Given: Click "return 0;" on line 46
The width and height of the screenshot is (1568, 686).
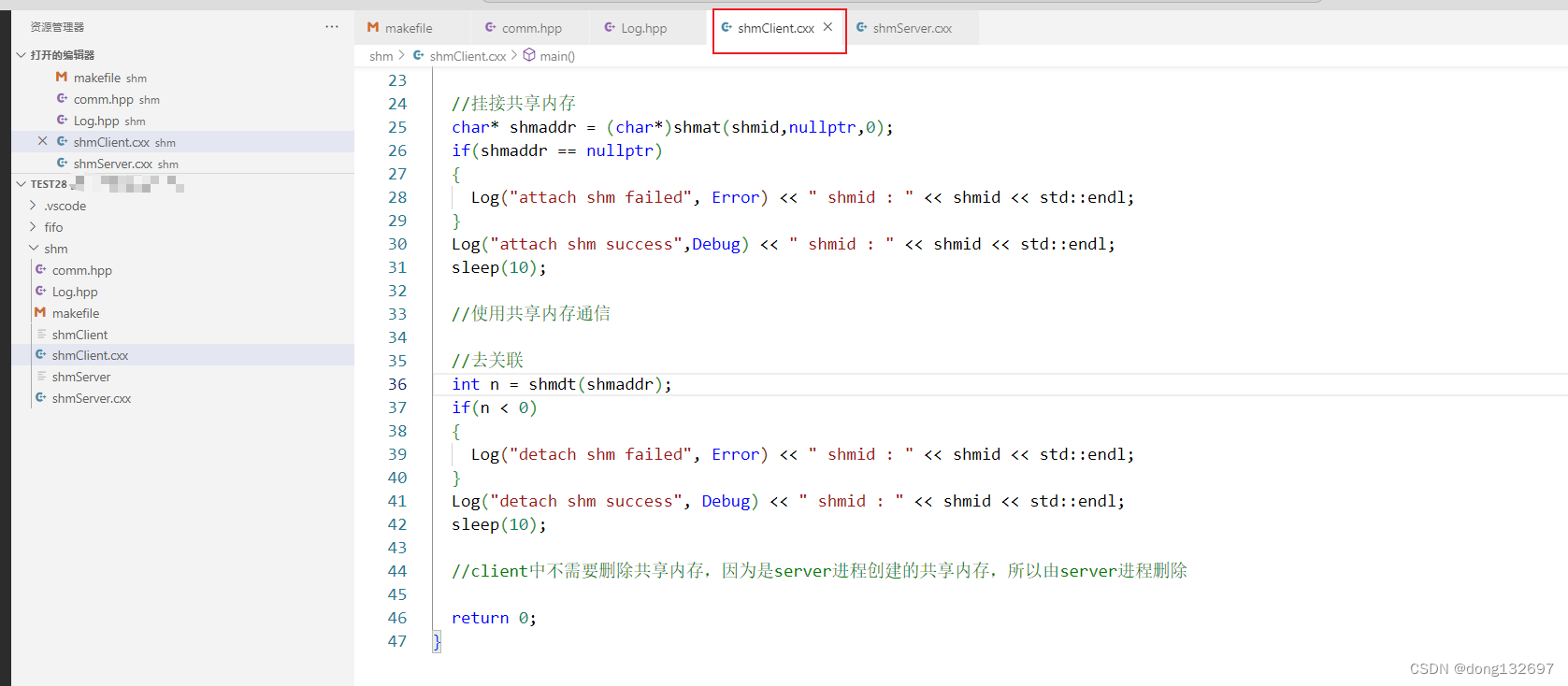Looking at the screenshot, I should 494,618.
